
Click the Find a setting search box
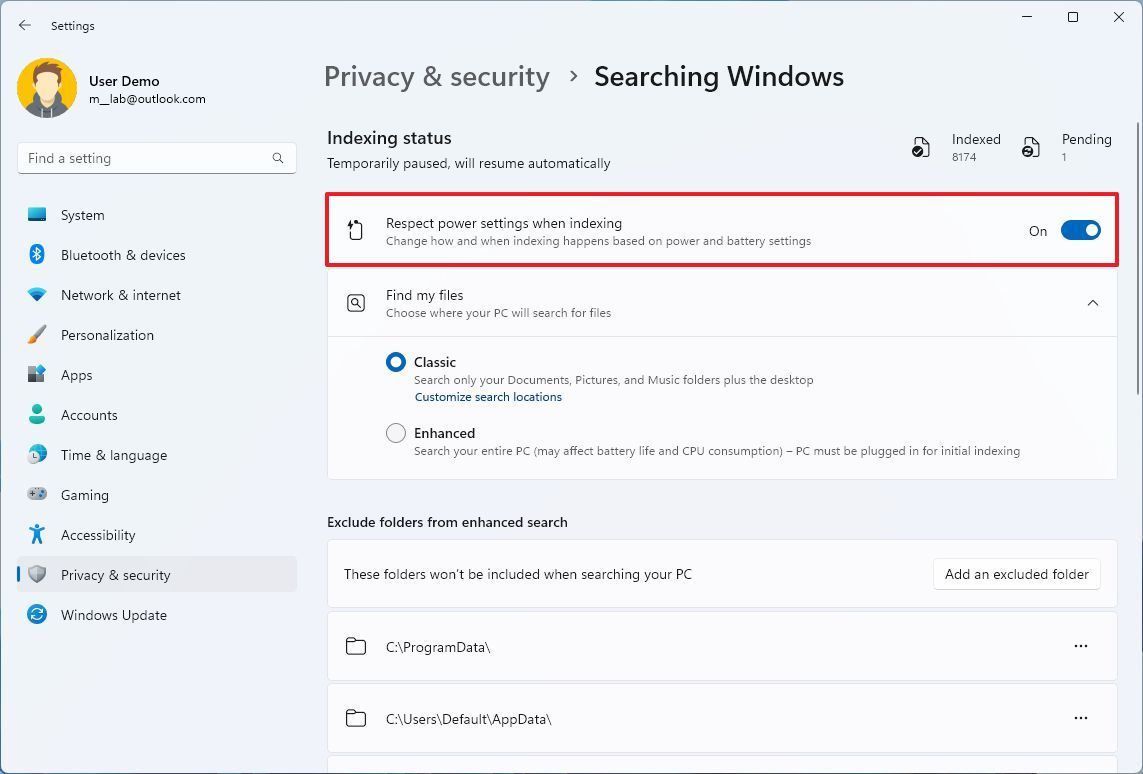point(145,158)
